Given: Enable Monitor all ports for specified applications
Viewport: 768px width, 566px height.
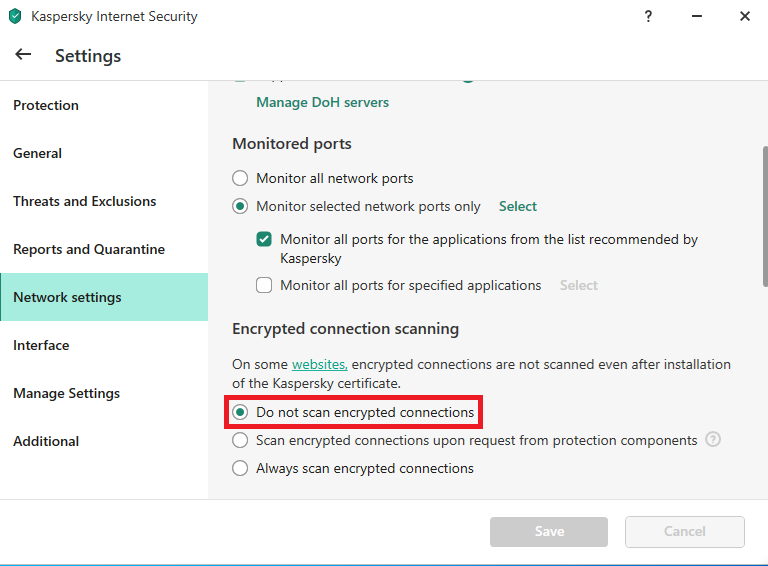Looking at the screenshot, I should (x=264, y=285).
